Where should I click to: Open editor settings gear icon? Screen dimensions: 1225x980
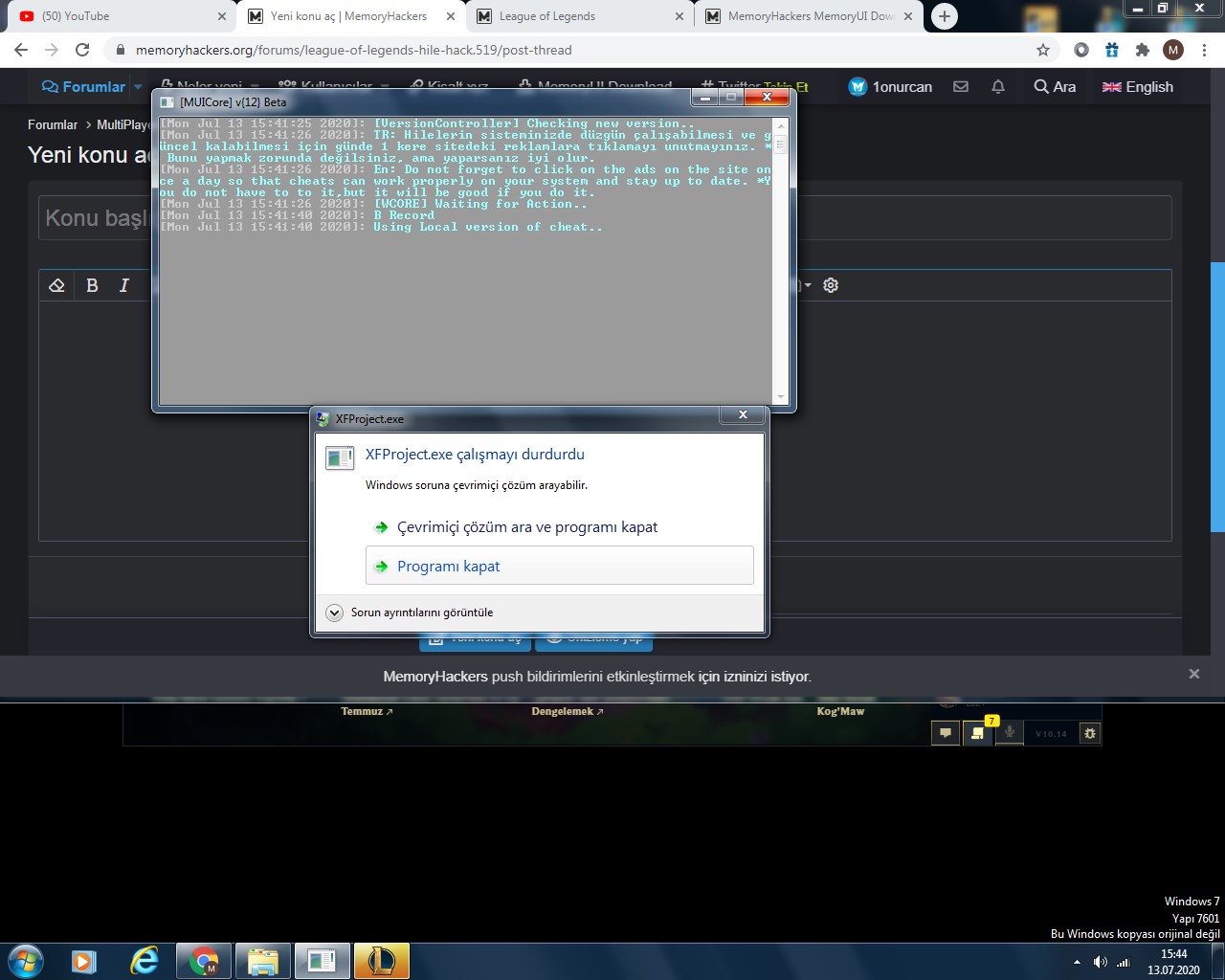831,285
